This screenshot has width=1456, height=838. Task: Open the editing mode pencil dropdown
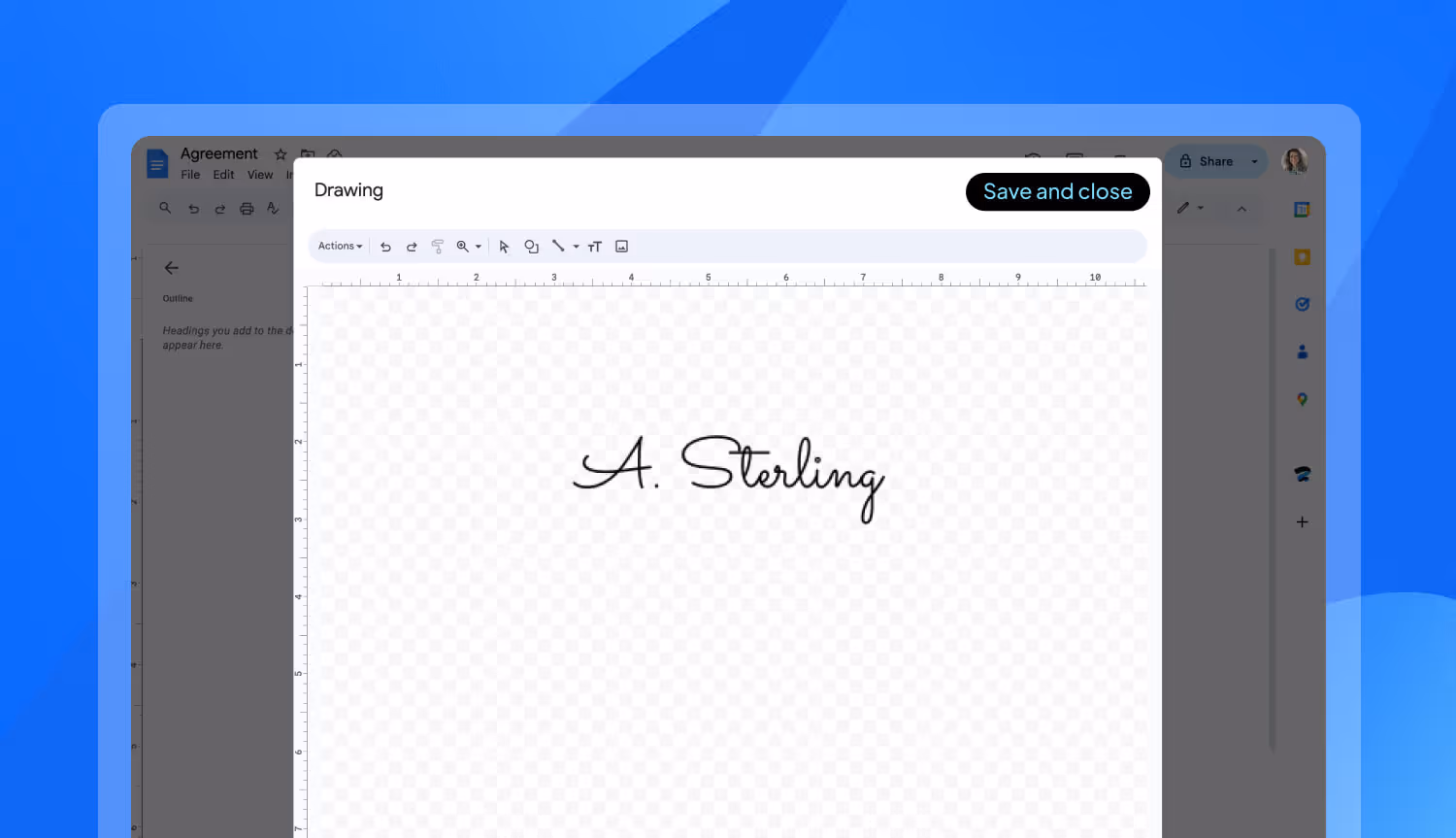point(1191,208)
